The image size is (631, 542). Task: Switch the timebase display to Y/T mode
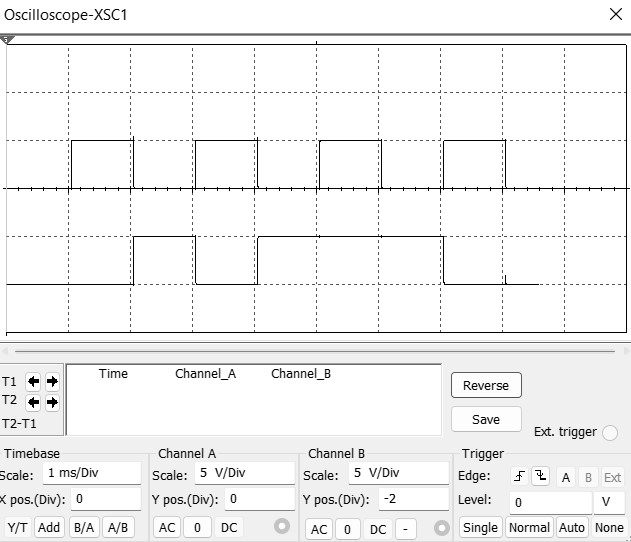point(18,527)
